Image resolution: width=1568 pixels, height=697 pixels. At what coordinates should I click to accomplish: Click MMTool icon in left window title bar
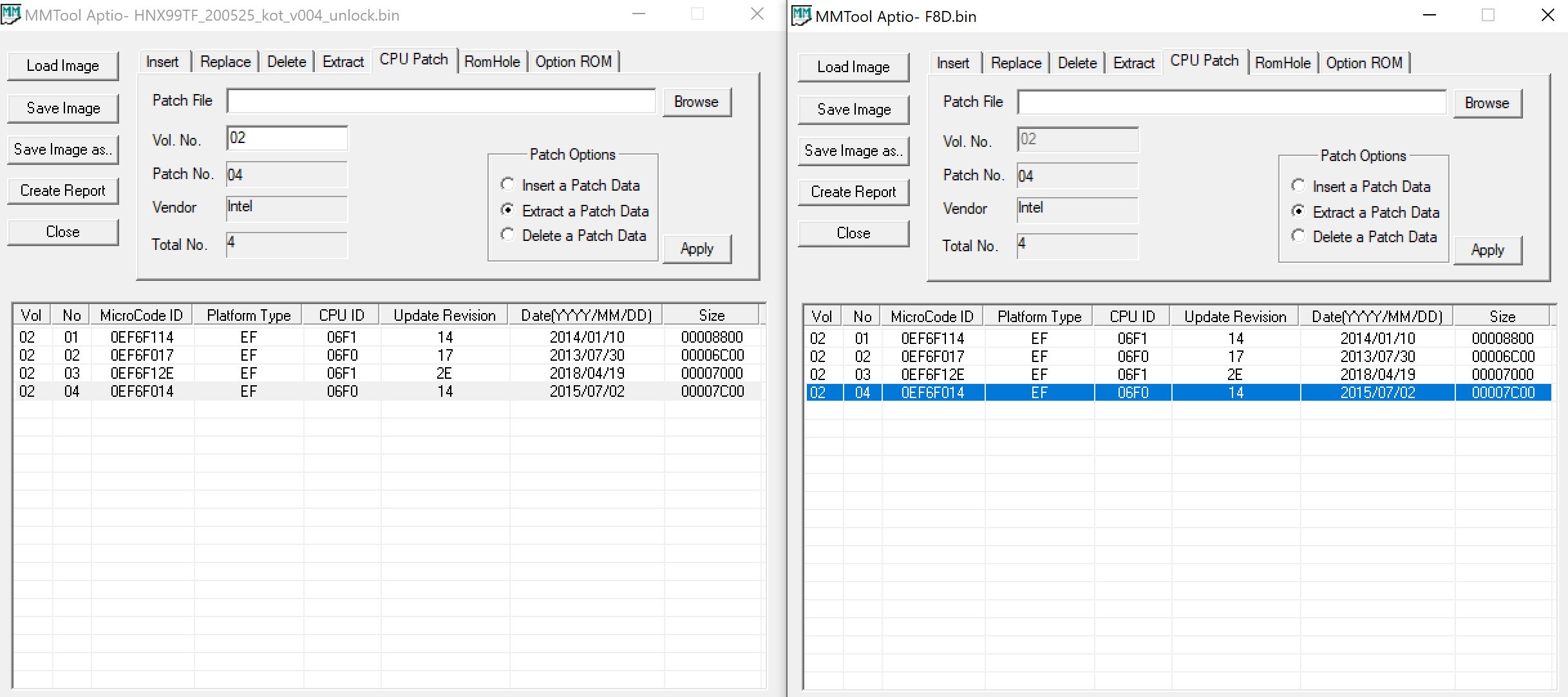(x=11, y=14)
